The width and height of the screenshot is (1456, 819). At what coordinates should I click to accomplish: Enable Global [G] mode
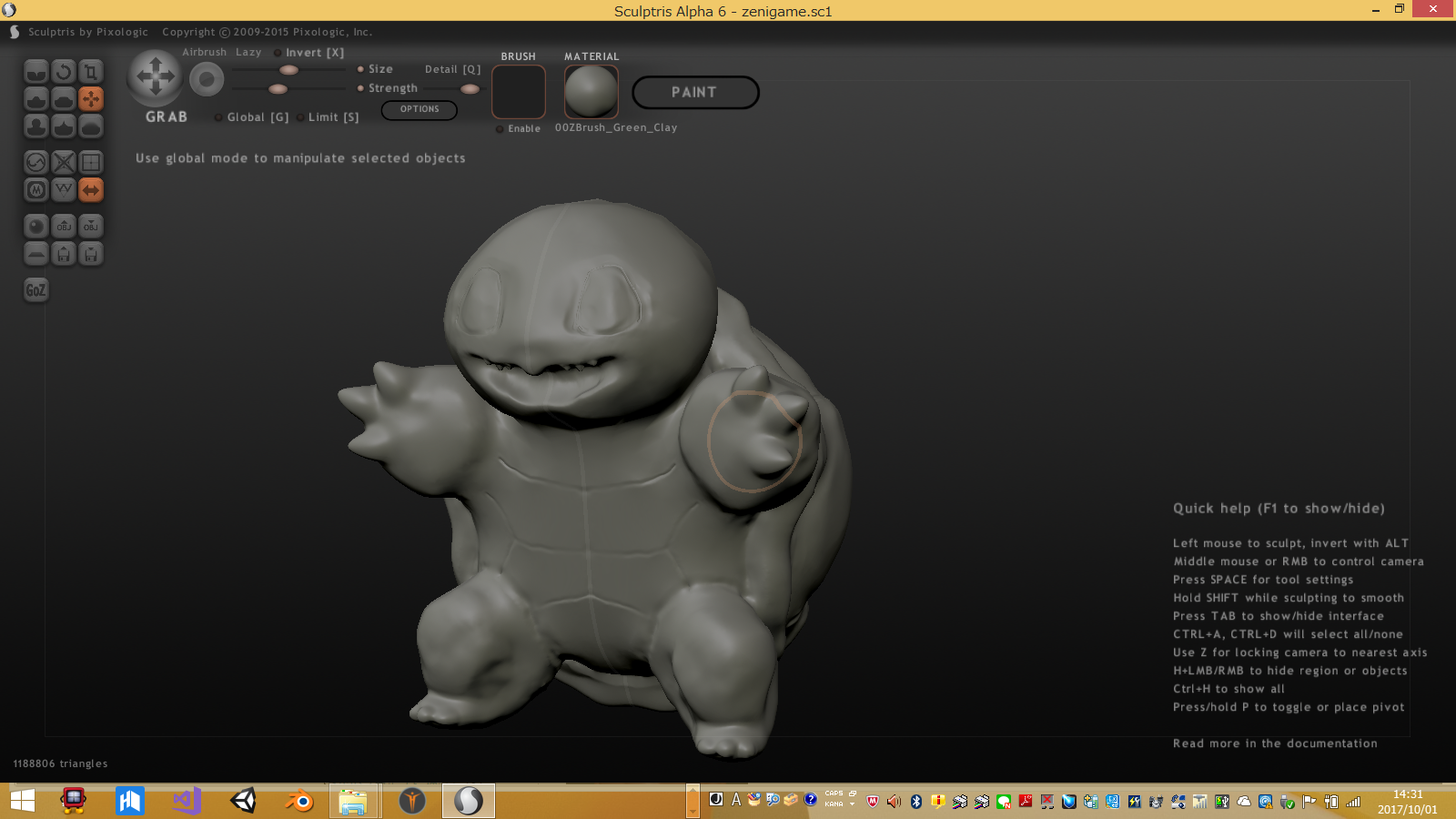point(252,117)
